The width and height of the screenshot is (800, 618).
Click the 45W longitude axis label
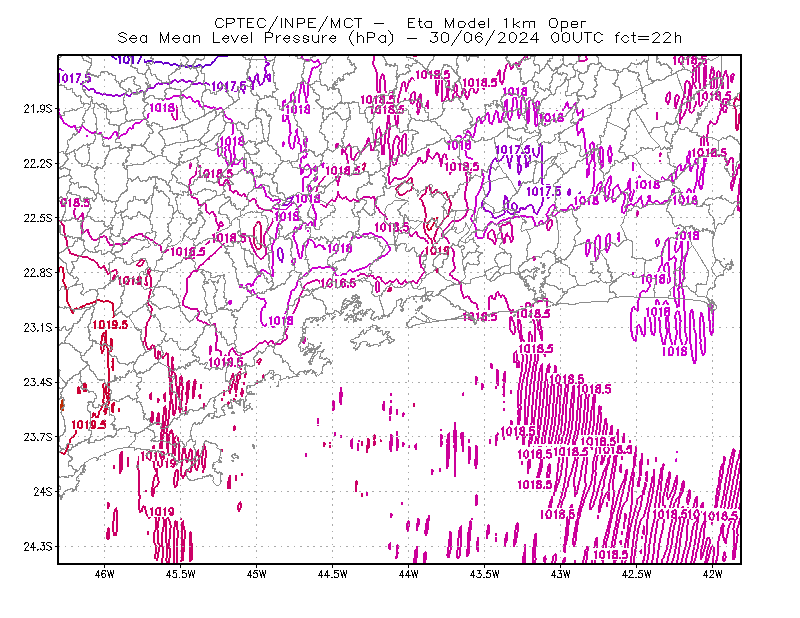257,574
